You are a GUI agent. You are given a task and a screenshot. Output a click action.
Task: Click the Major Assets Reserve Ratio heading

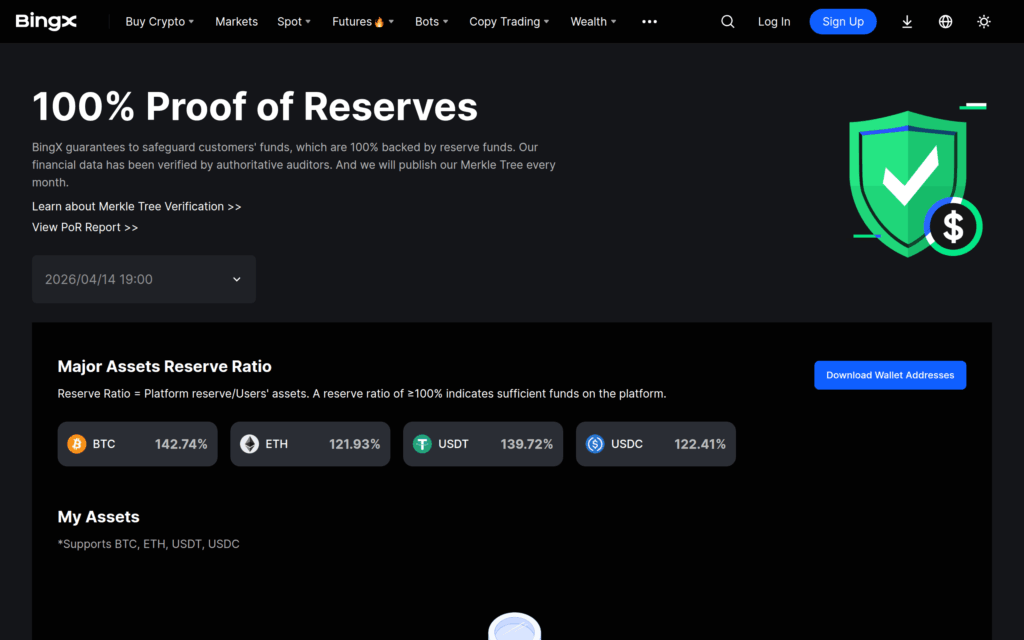[x=165, y=366]
